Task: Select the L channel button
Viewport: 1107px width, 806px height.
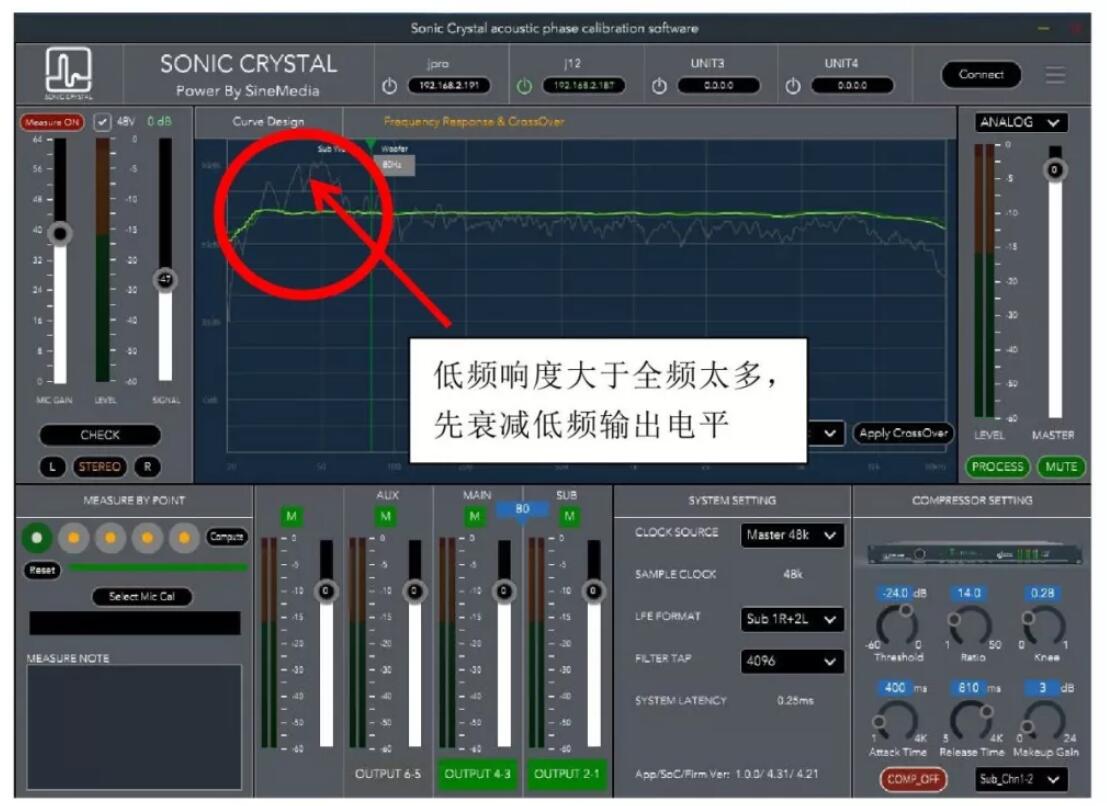Action: (x=52, y=467)
